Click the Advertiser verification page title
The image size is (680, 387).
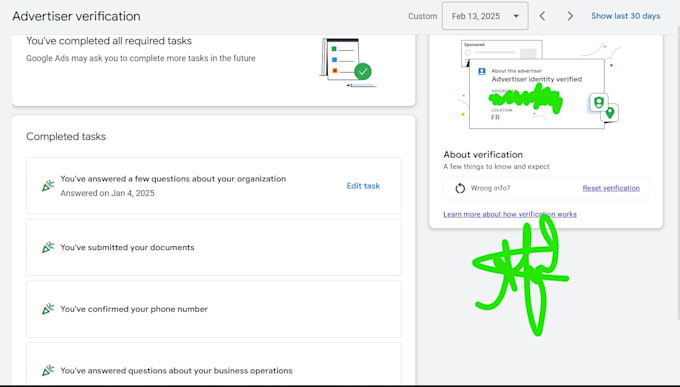click(76, 16)
